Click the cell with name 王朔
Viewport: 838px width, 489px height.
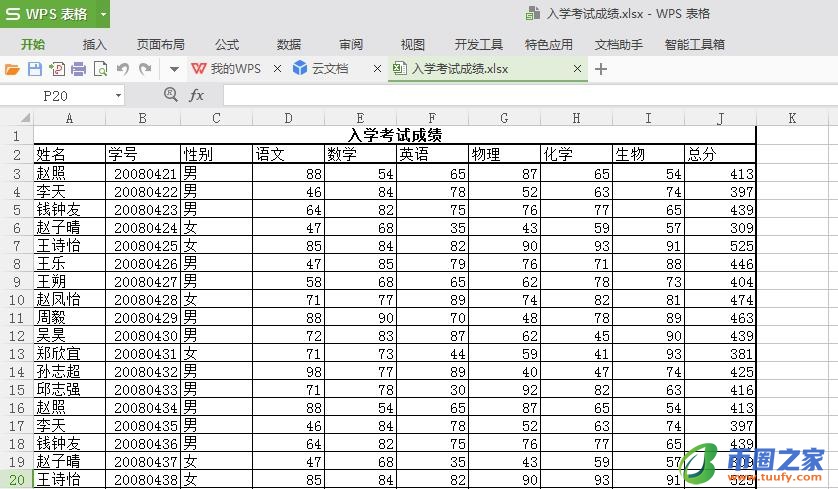69,281
